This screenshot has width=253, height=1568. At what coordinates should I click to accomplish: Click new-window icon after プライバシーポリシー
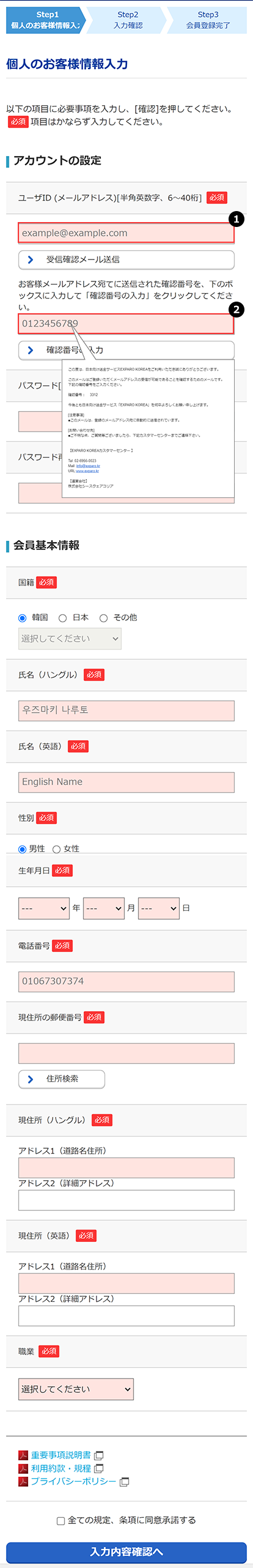[124, 1482]
